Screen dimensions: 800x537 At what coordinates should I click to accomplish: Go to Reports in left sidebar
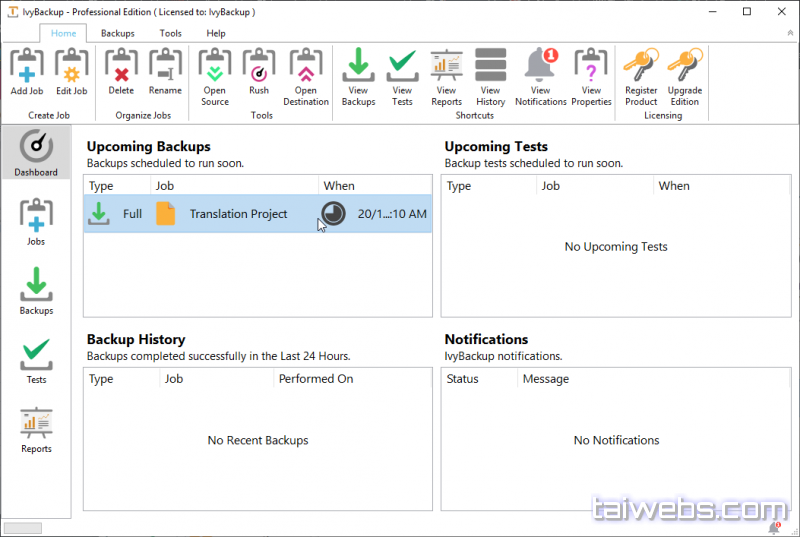36,430
